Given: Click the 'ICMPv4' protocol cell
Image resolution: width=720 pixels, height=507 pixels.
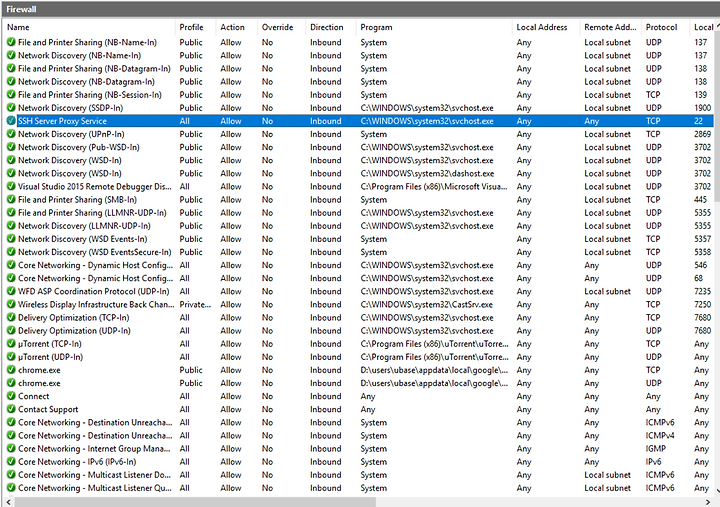Looking at the screenshot, I should click(660, 435).
